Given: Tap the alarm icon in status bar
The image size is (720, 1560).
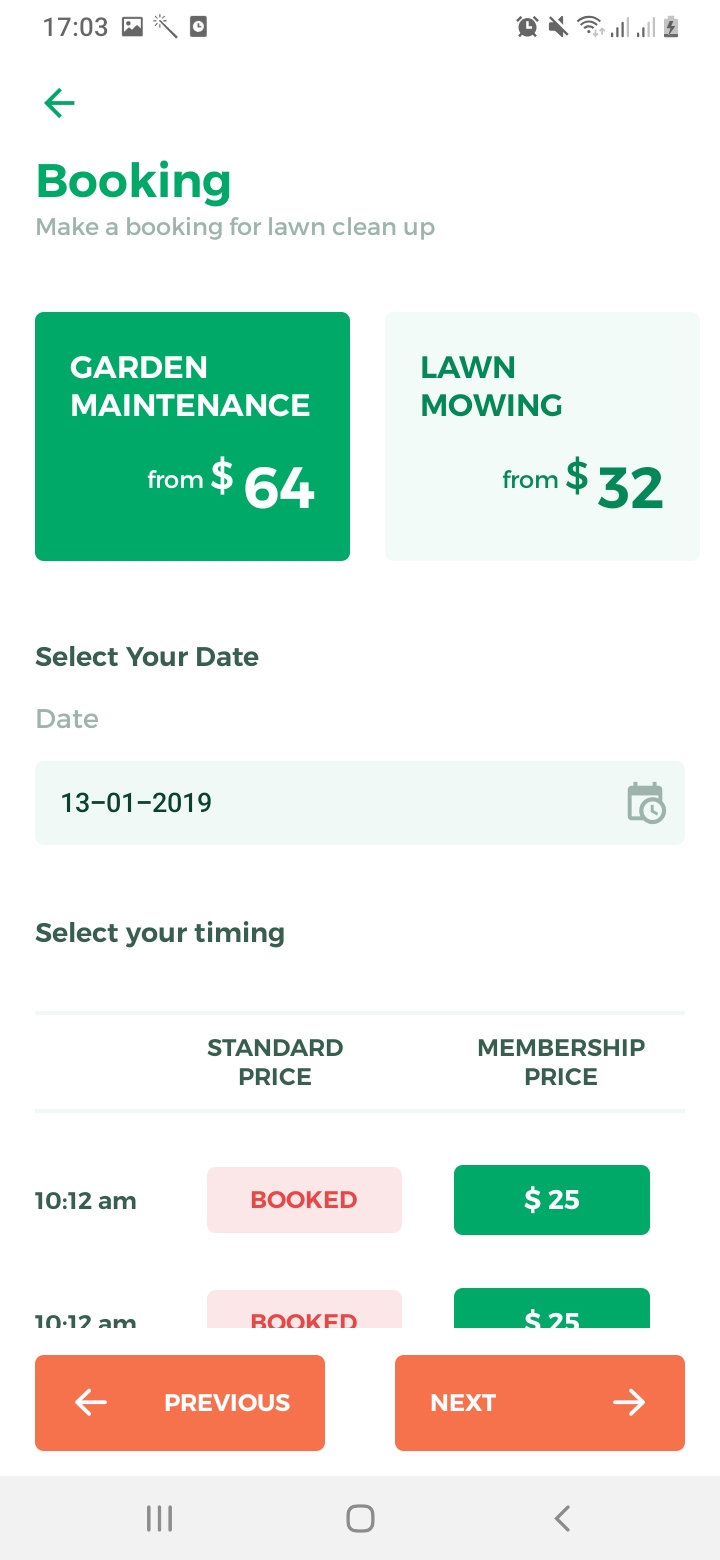Looking at the screenshot, I should [x=527, y=27].
